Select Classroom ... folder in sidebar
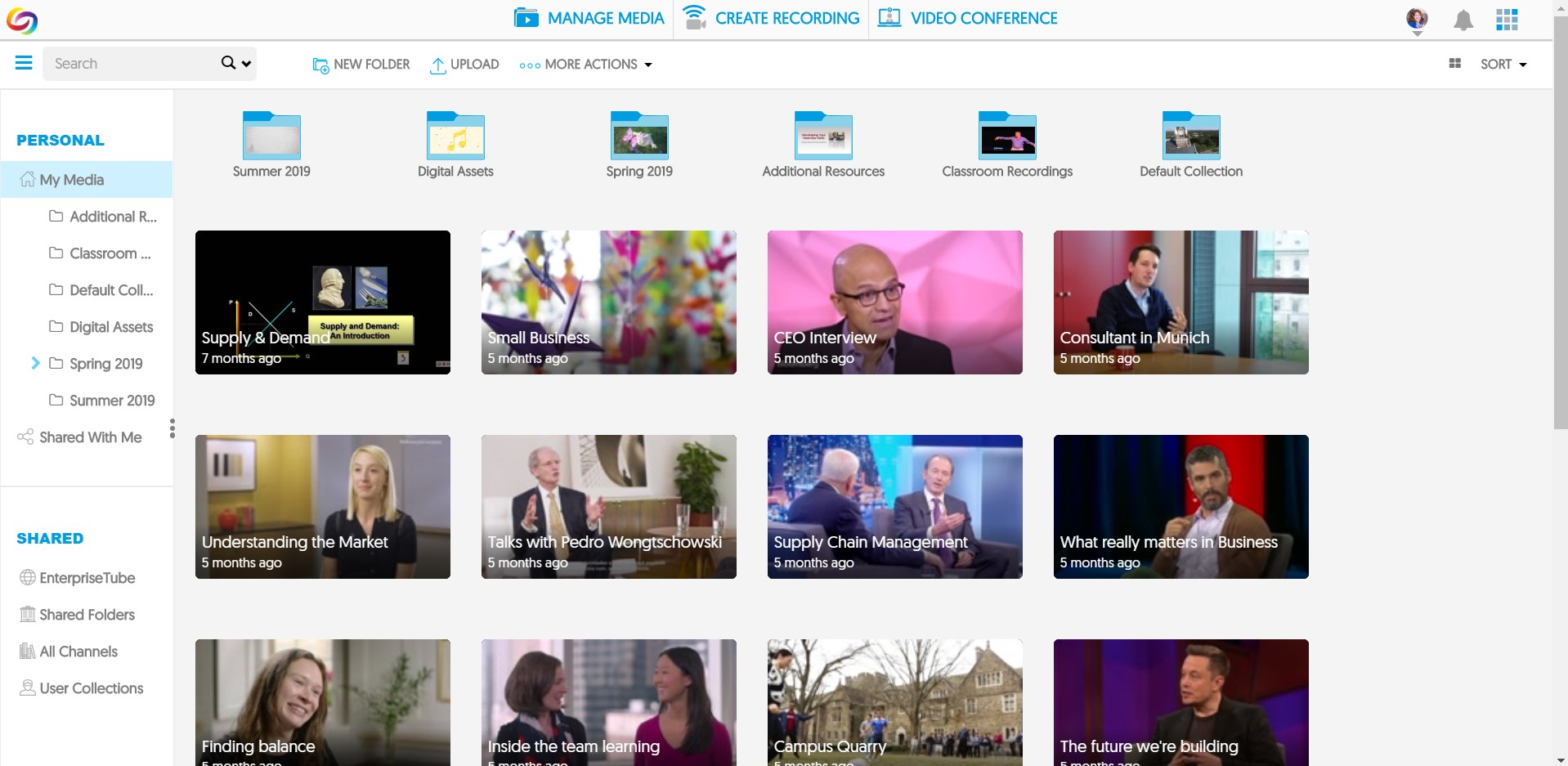 pos(101,253)
